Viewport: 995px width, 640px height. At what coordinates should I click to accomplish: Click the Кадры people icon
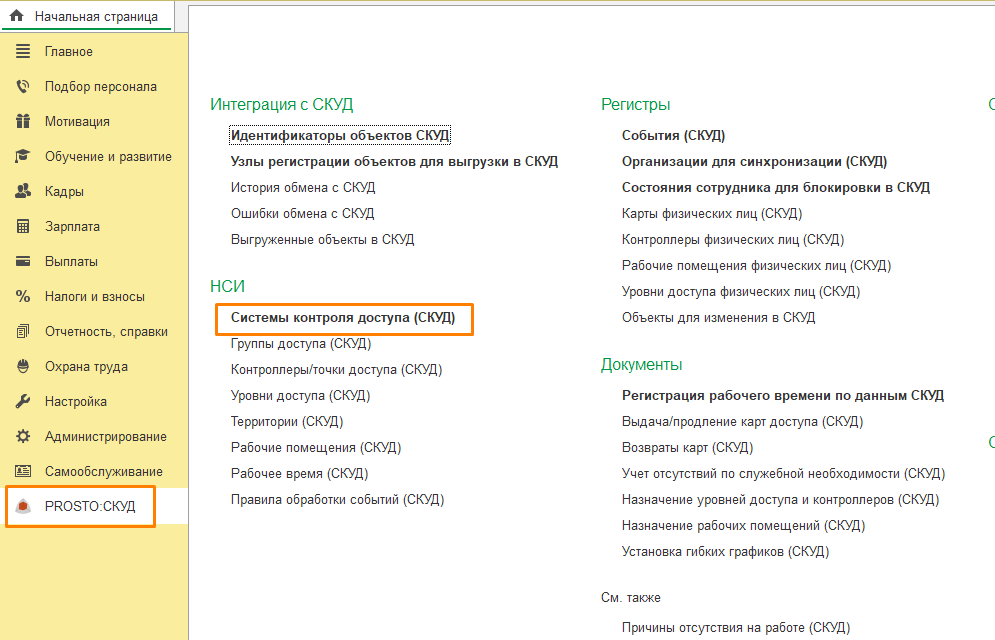[23, 191]
